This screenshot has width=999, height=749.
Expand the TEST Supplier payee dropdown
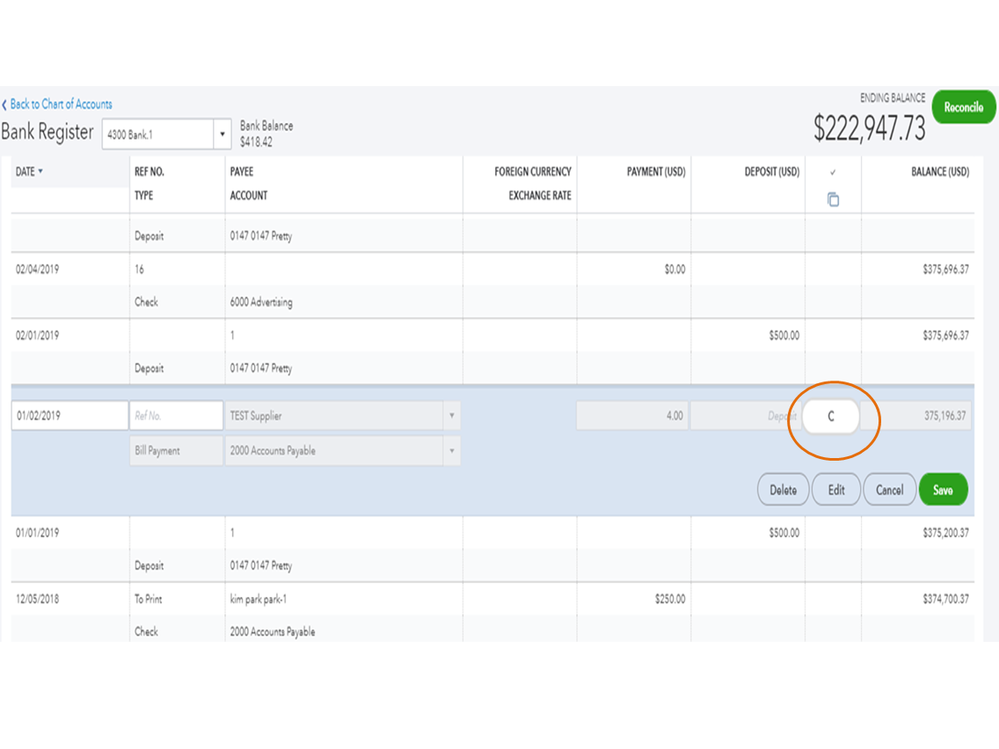coord(452,416)
